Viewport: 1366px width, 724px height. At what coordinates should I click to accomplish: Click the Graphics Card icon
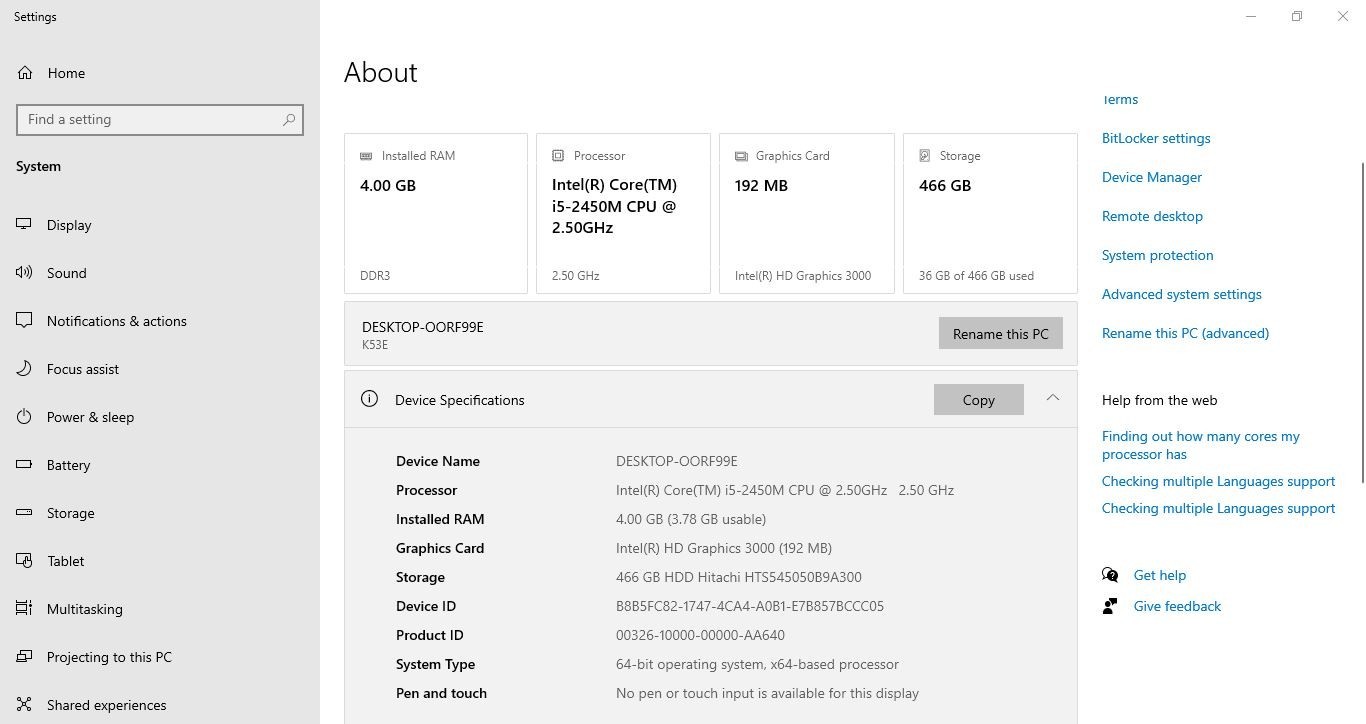click(x=741, y=156)
